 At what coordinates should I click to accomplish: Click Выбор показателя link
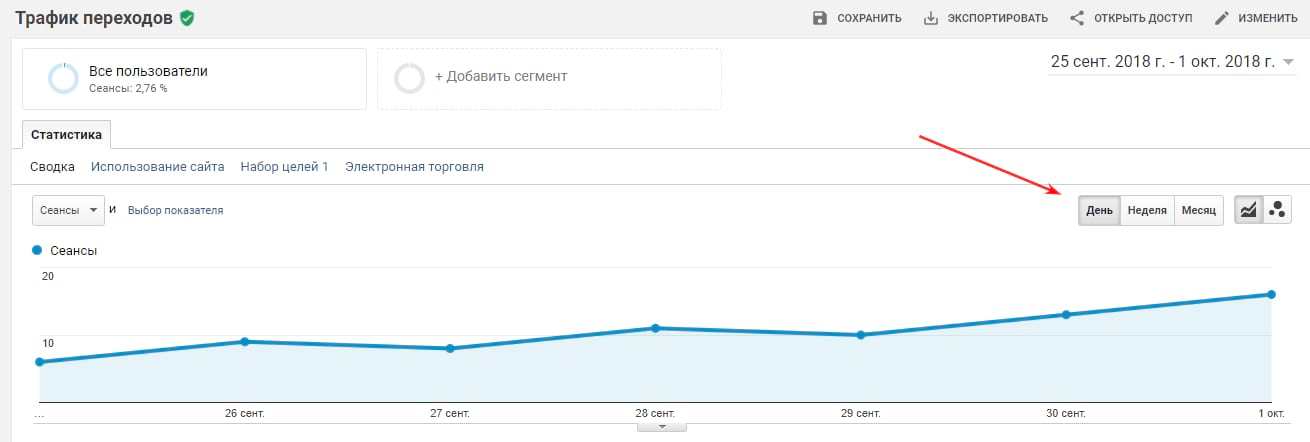(x=175, y=210)
